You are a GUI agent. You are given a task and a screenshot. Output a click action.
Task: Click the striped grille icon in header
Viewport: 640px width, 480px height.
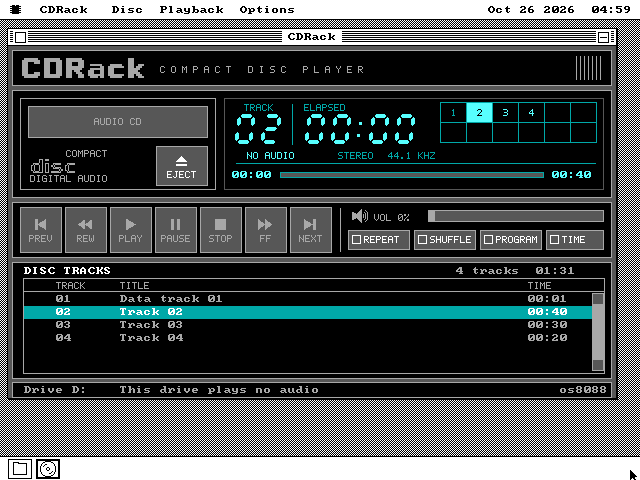pyautogui.click(x=588, y=68)
